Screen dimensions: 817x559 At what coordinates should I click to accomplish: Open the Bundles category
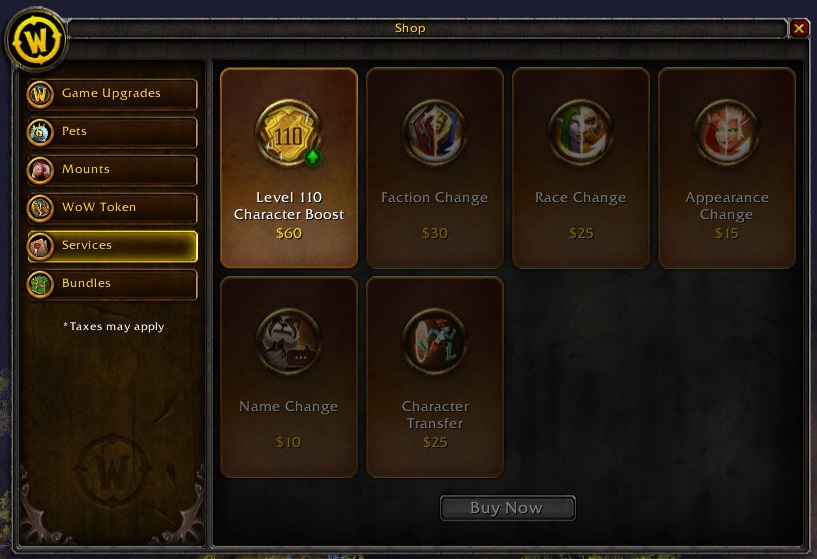(x=112, y=284)
